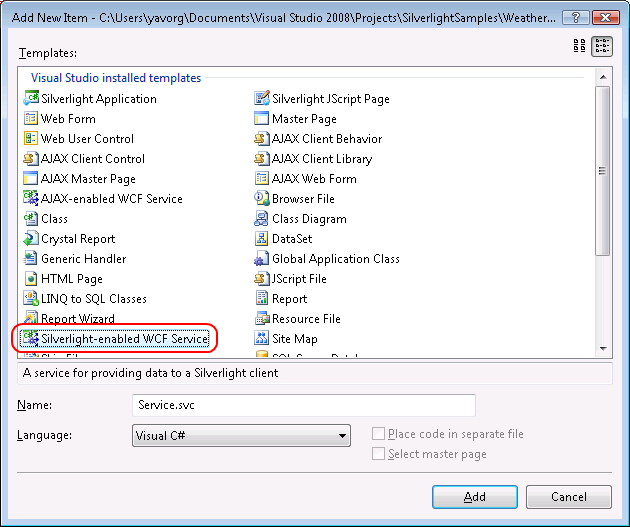
Task: Pick the LINQ to SQL Classes icon
Action: pos(31,298)
